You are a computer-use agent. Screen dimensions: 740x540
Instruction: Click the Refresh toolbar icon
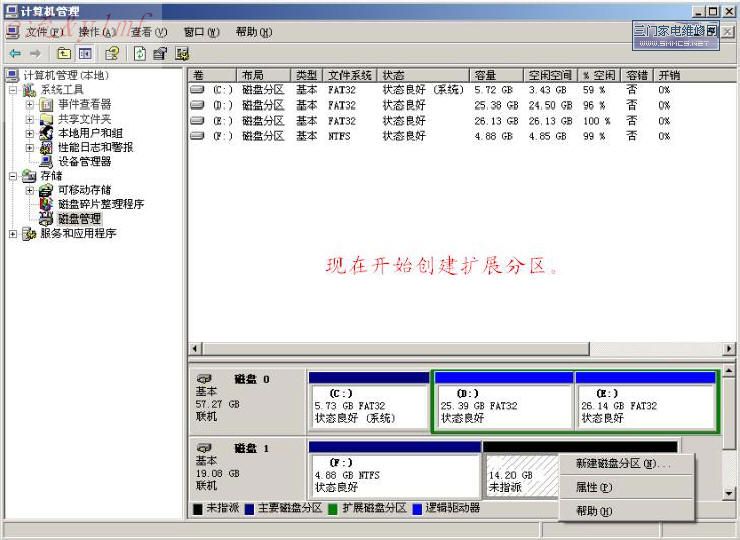pos(139,53)
